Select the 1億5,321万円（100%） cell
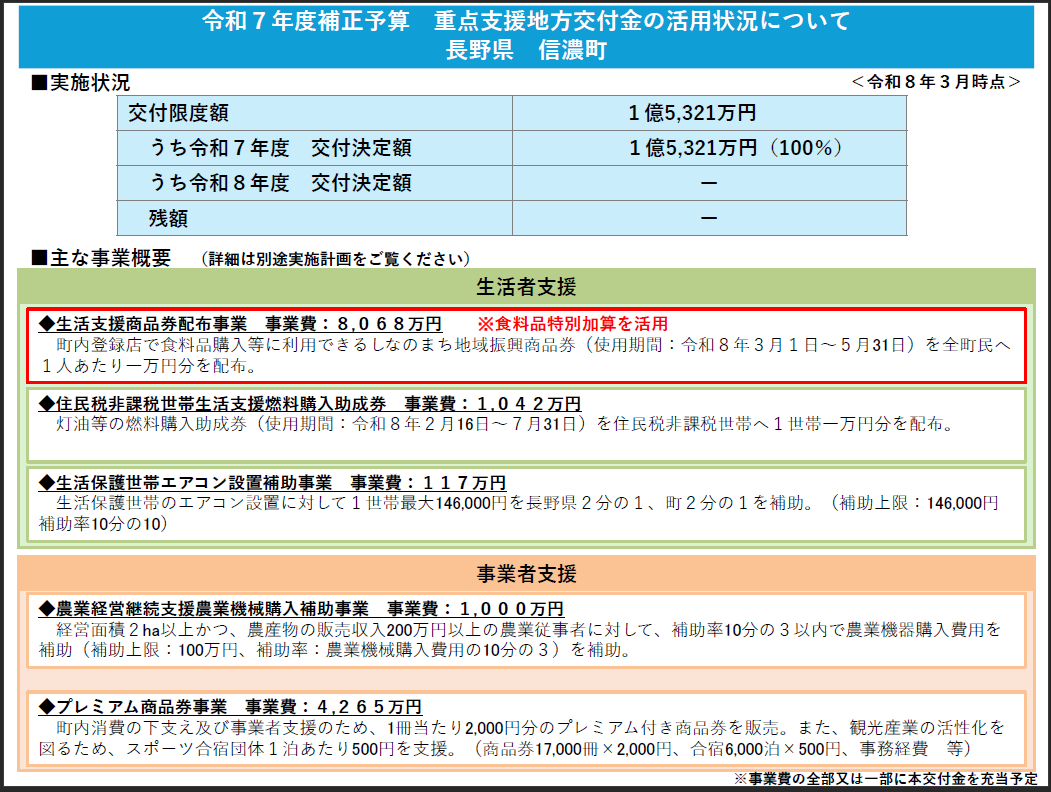The image size is (1051, 792). click(709, 148)
